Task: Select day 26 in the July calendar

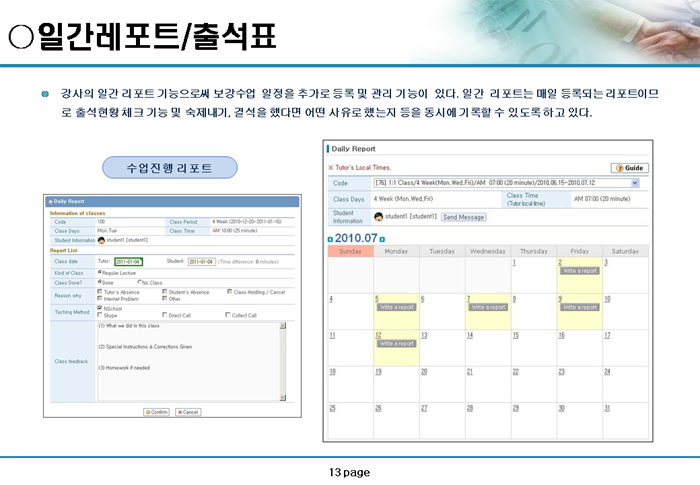Action: coord(378,408)
